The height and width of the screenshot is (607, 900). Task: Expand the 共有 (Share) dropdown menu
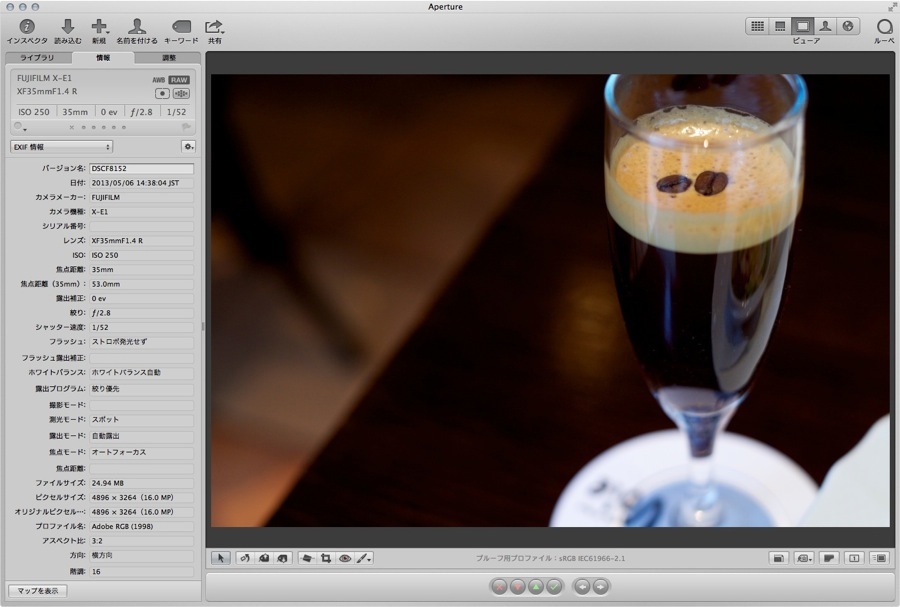click(x=214, y=27)
